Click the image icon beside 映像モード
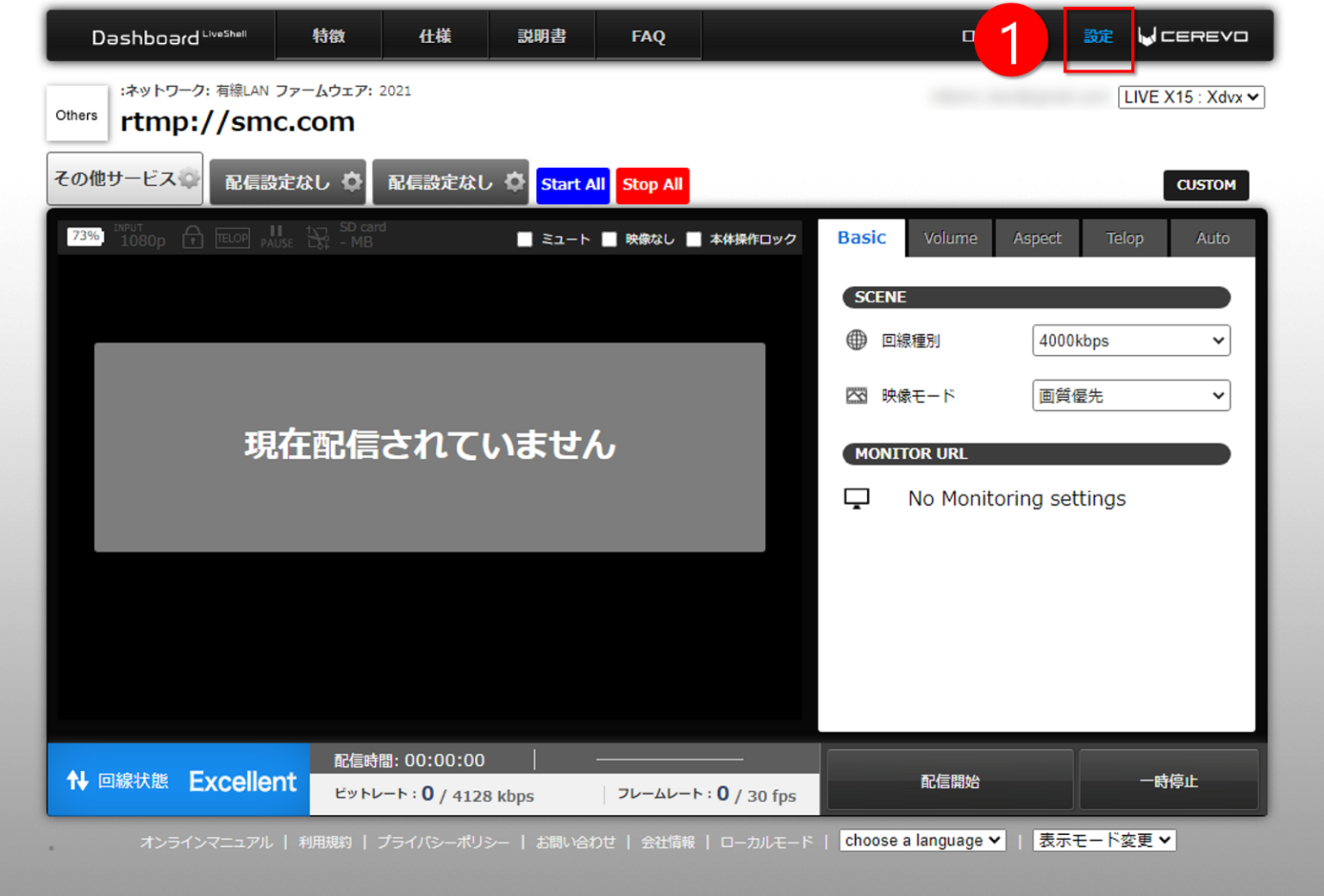This screenshot has width=1324, height=896. (x=856, y=395)
